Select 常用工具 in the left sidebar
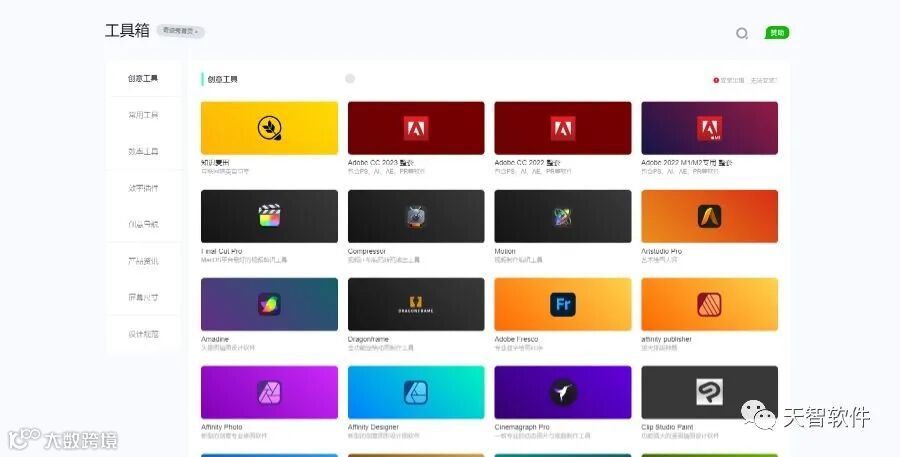 [143, 115]
